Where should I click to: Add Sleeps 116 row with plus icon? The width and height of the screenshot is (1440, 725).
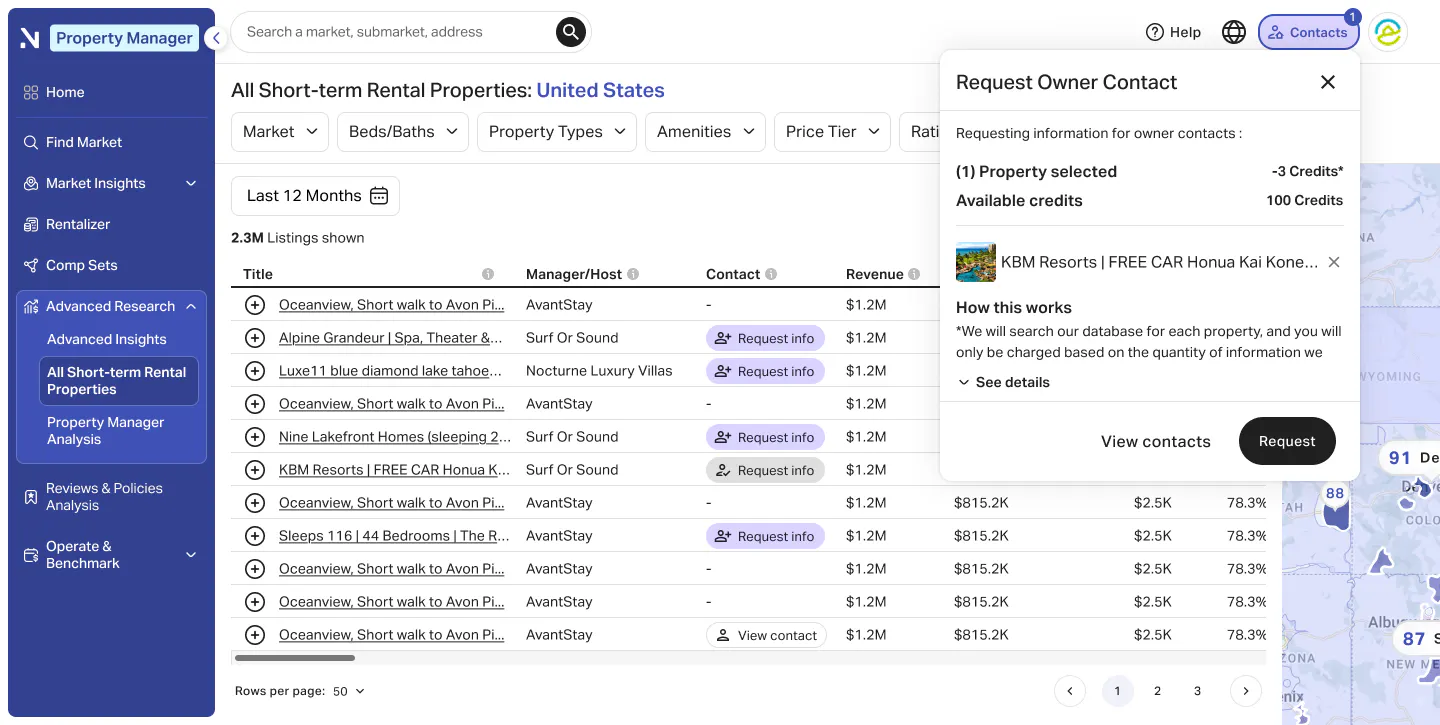(x=255, y=536)
